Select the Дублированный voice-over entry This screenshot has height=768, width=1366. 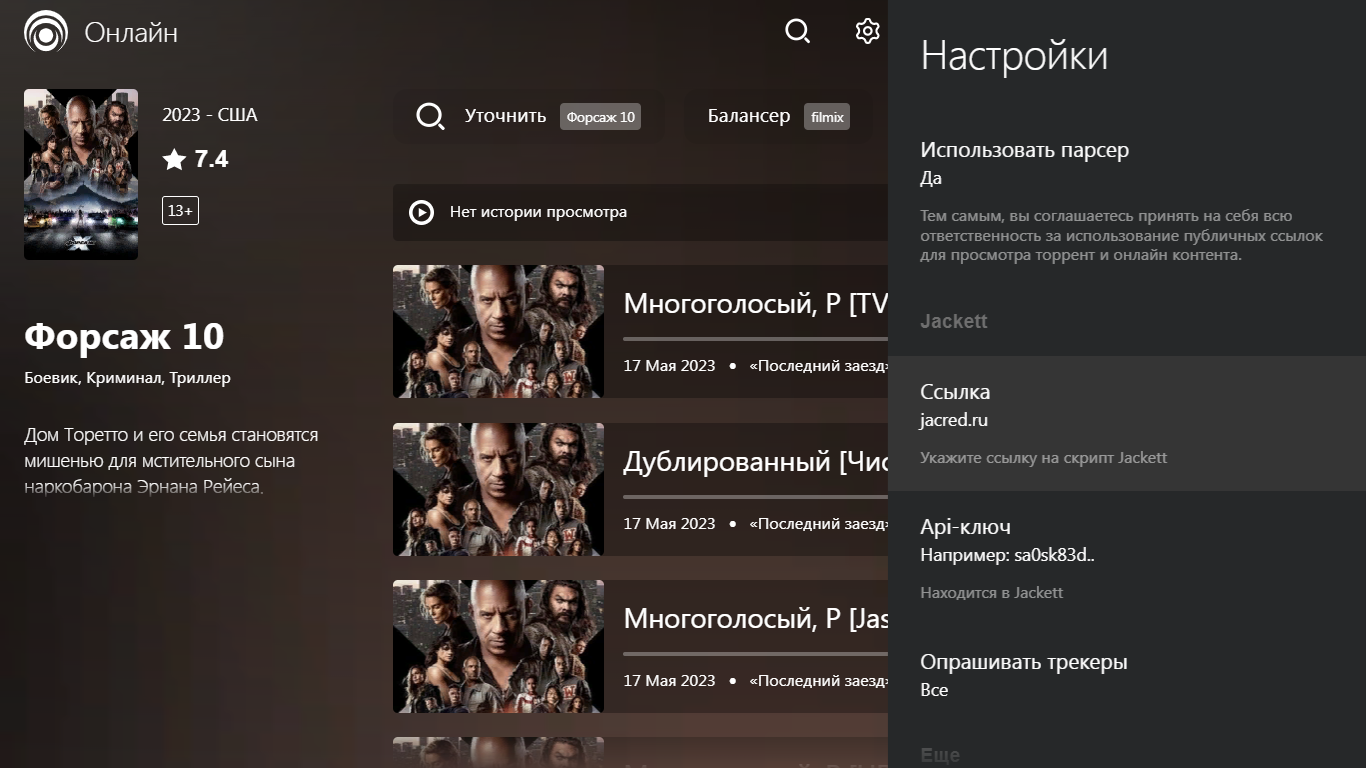coord(640,489)
